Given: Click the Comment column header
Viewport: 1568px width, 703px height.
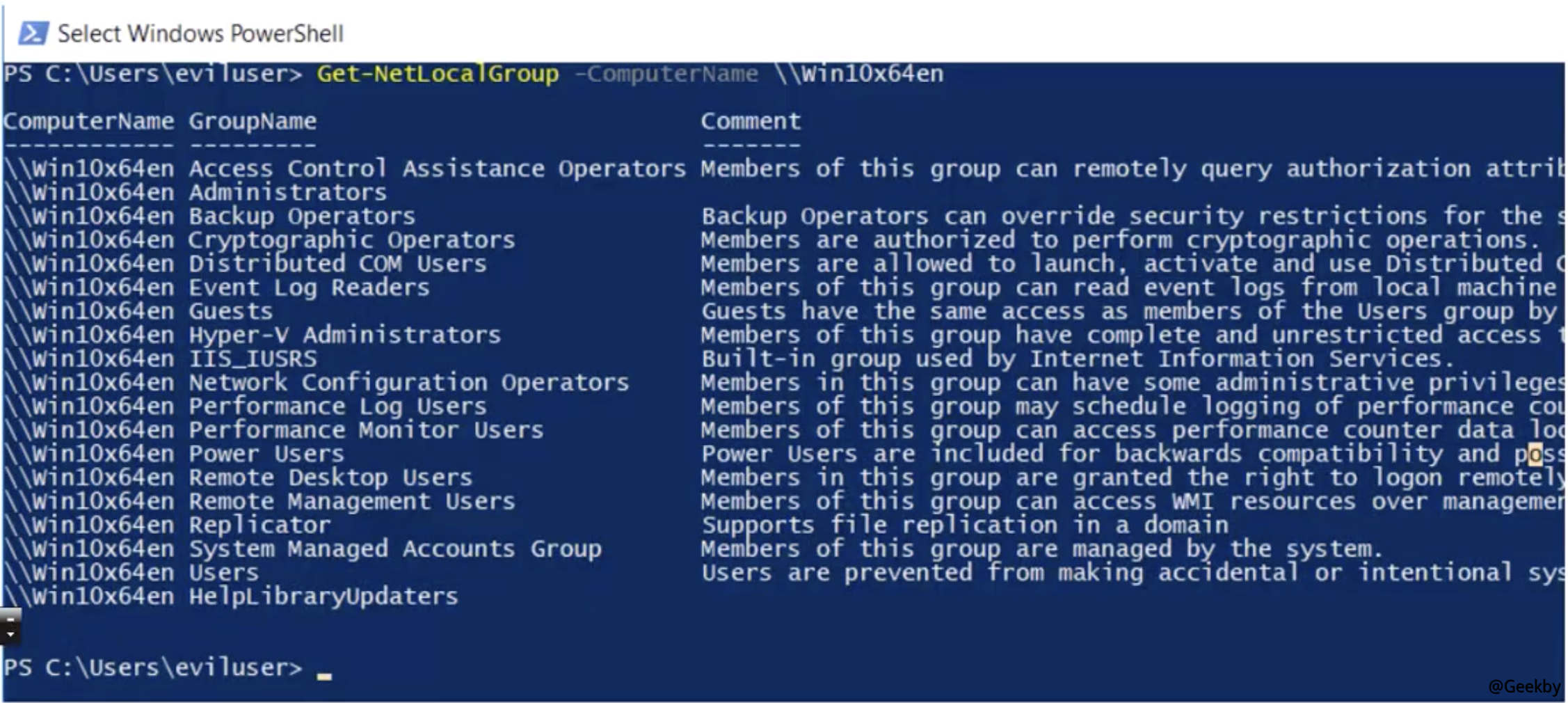Looking at the screenshot, I should [x=751, y=121].
